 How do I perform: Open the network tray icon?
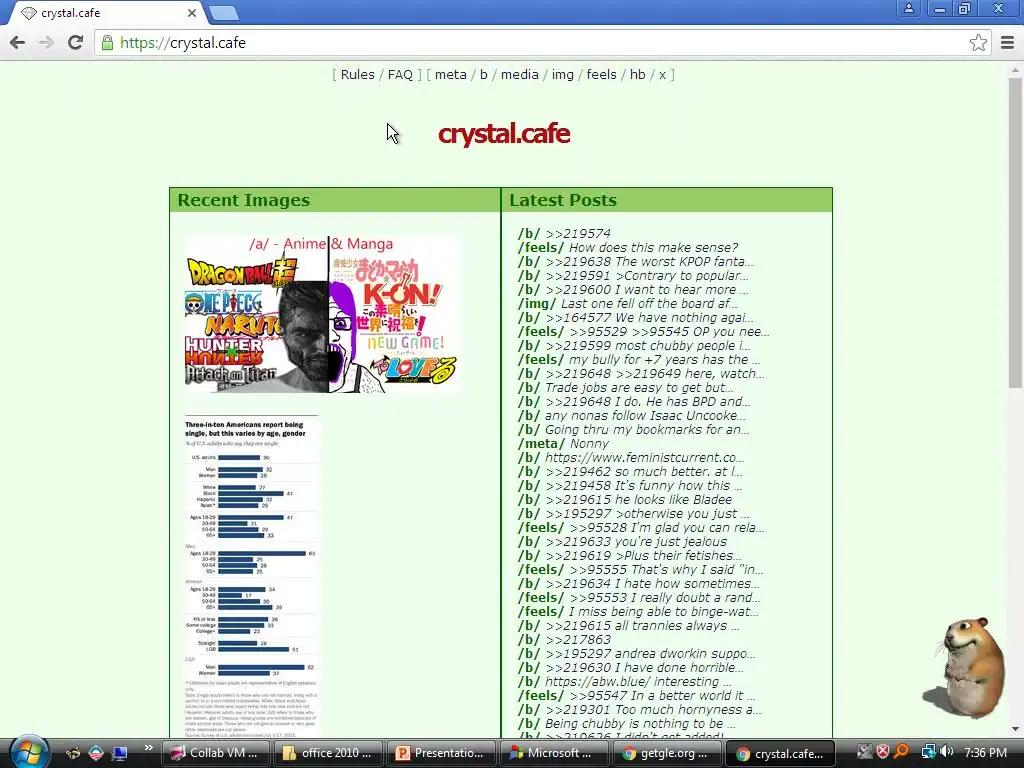click(928, 752)
